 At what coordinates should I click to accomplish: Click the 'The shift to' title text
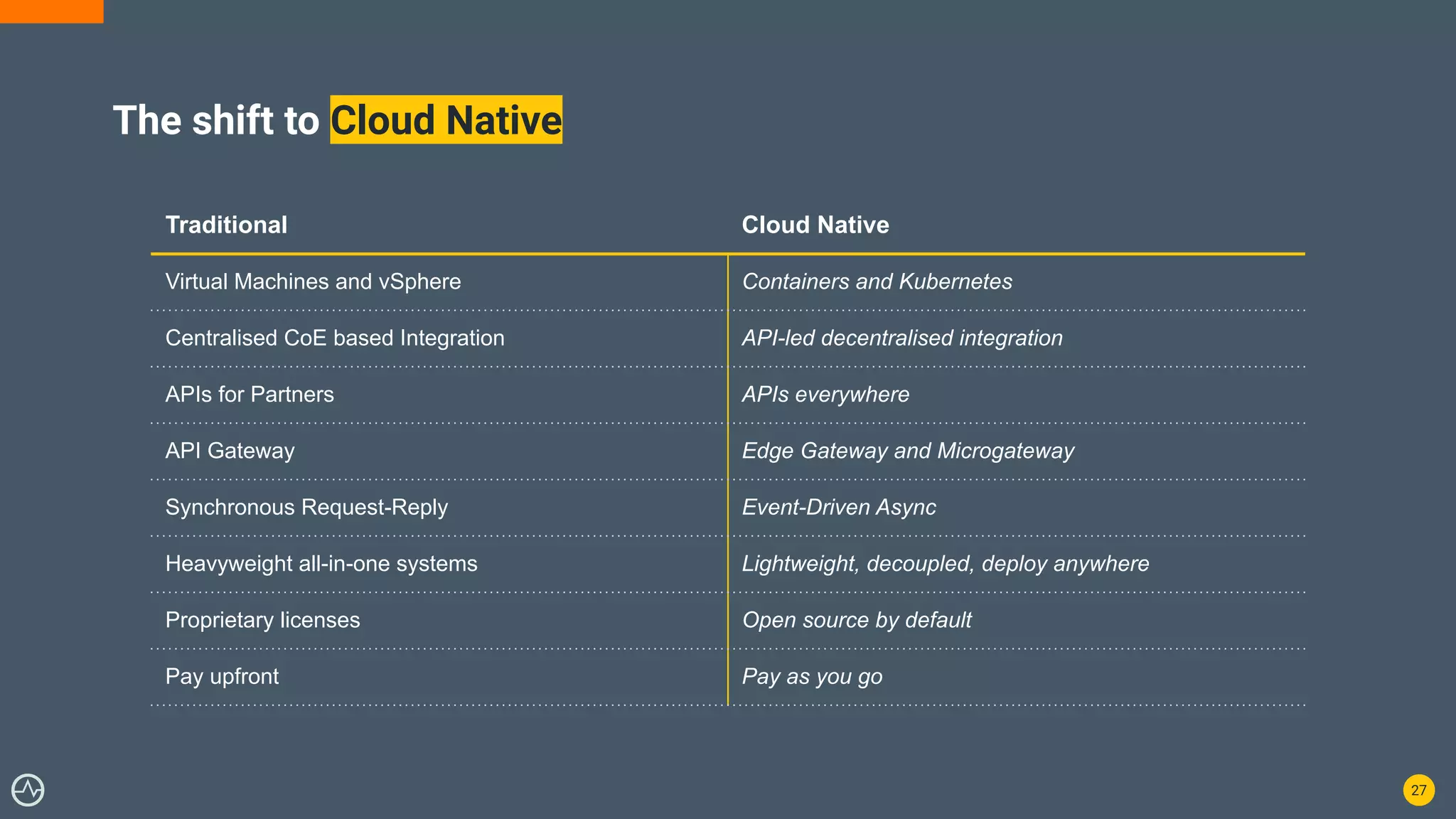click(x=216, y=120)
